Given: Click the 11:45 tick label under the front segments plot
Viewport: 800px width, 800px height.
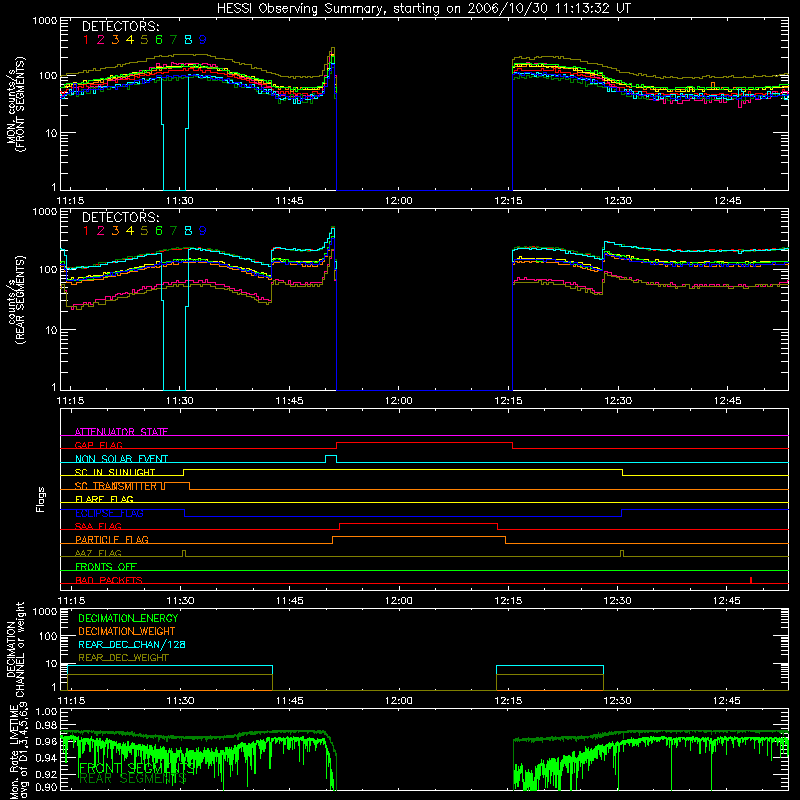Looking at the screenshot, I should point(289,201).
